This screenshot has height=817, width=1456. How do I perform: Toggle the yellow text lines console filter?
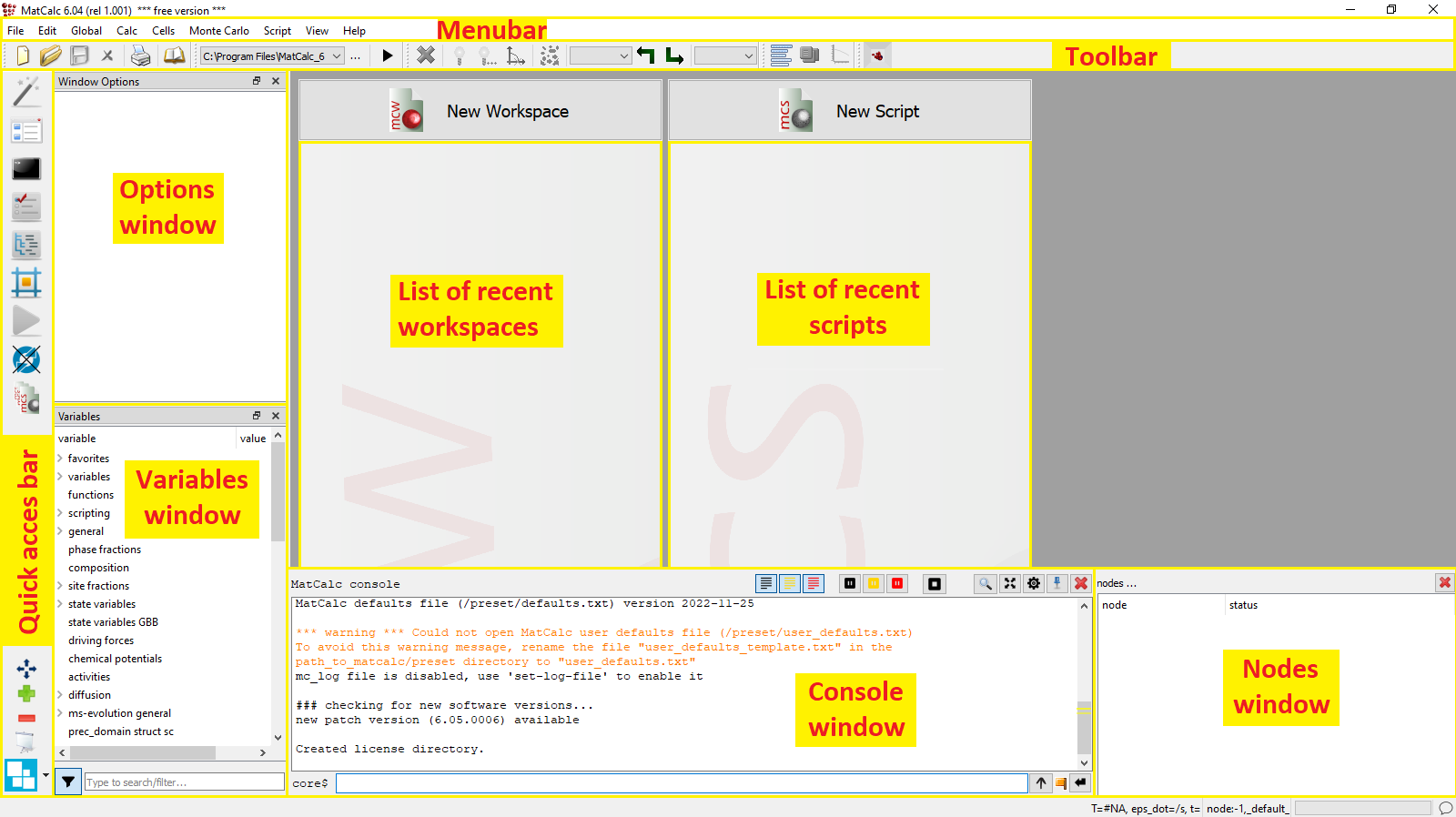point(790,584)
